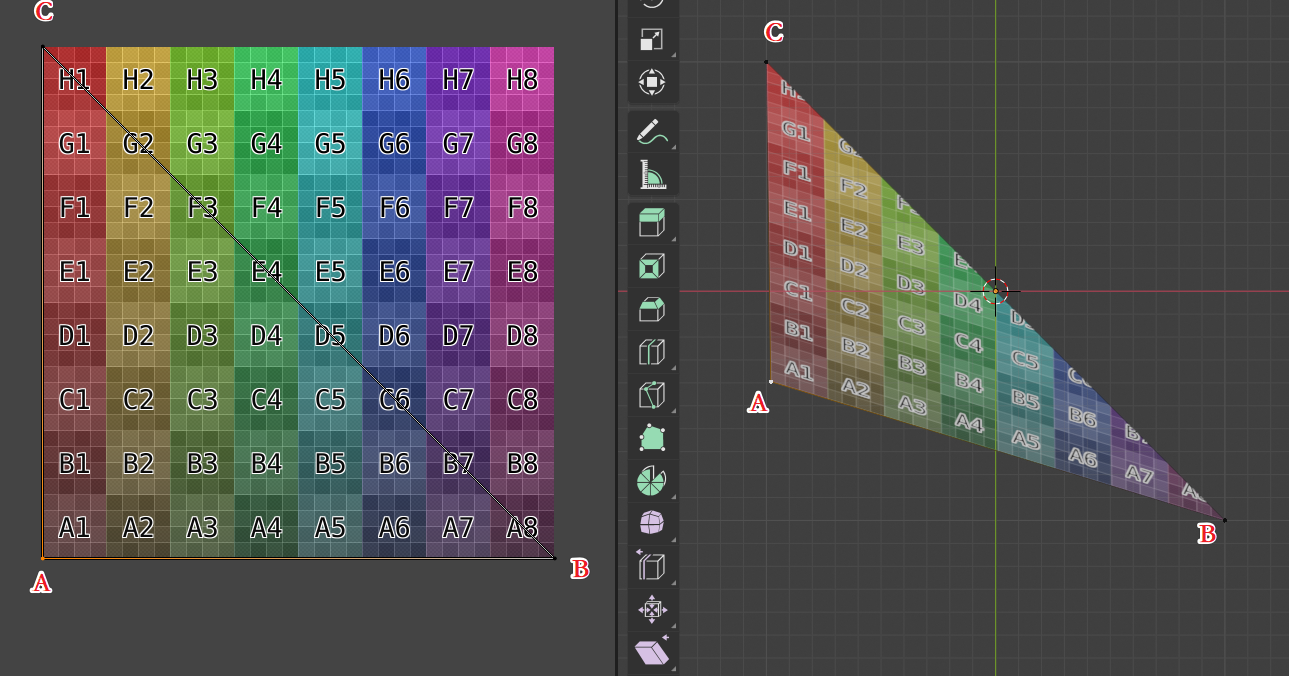Activate the Loop Cut tool

pos(652,352)
